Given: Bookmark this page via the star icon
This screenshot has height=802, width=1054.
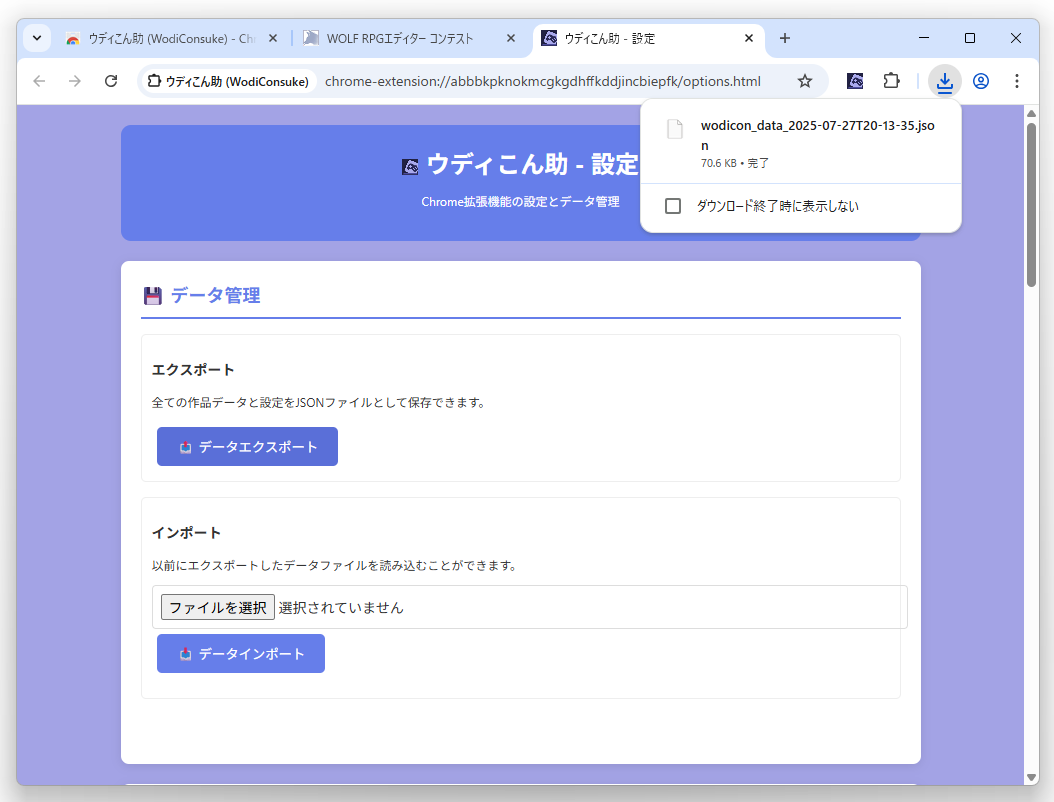Looking at the screenshot, I should [x=805, y=81].
